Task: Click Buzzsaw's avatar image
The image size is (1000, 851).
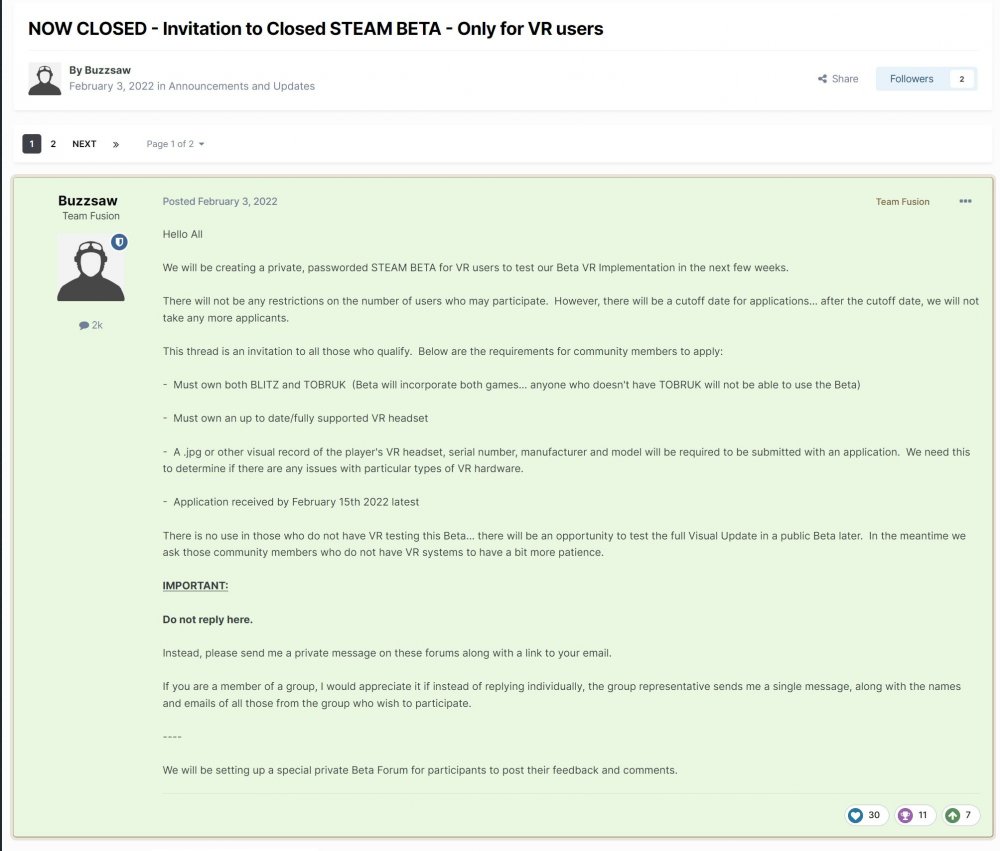Action: tap(91, 266)
